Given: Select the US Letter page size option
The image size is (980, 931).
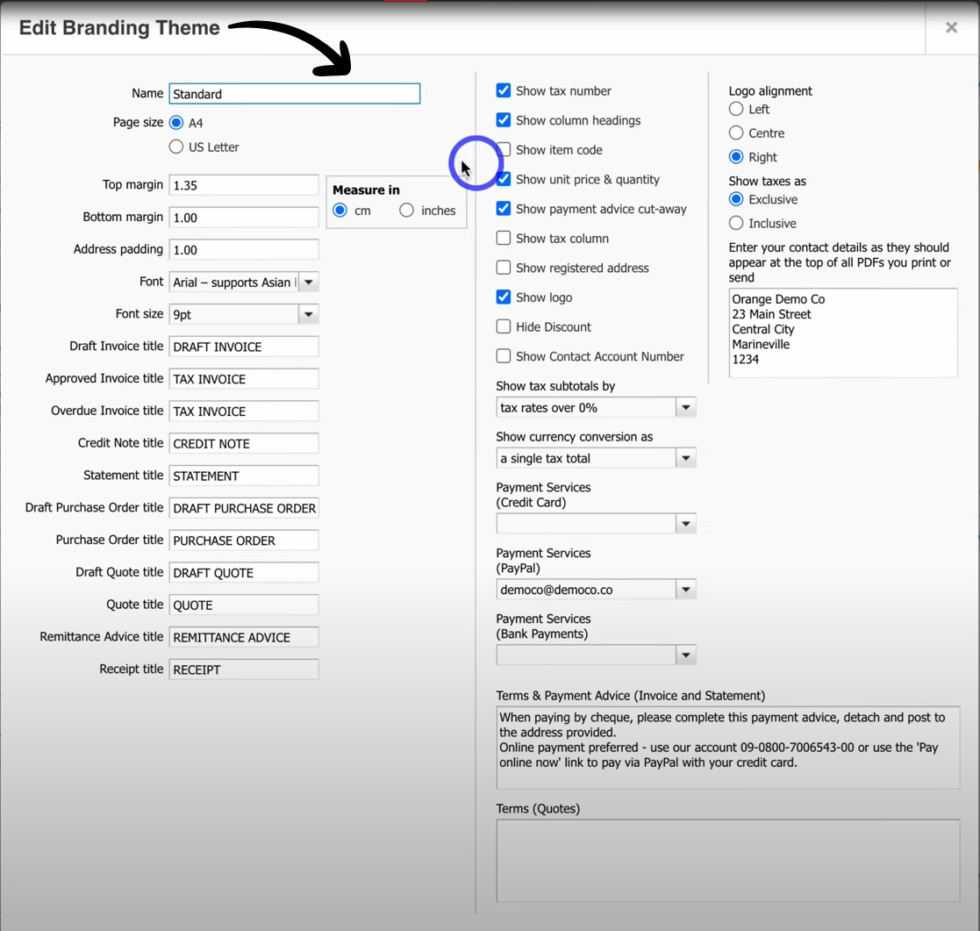Looking at the screenshot, I should pos(176,146).
